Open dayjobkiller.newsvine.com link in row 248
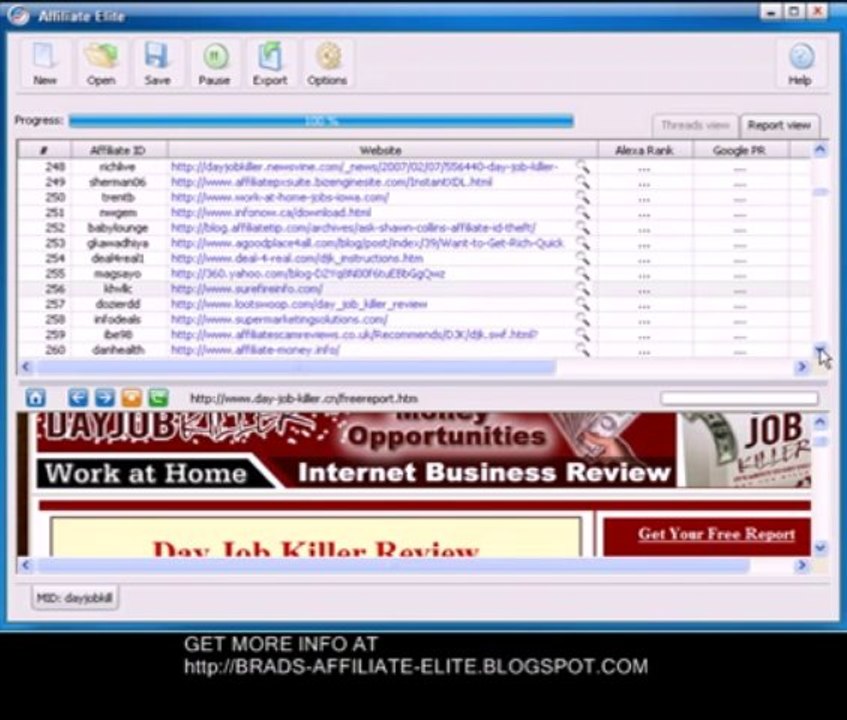 [x=364, y=167]
